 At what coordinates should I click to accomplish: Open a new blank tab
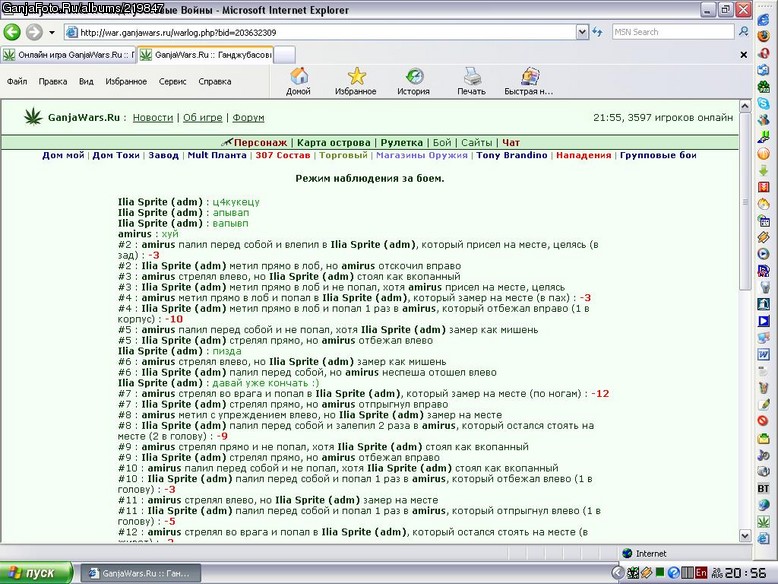pos(284,55)
